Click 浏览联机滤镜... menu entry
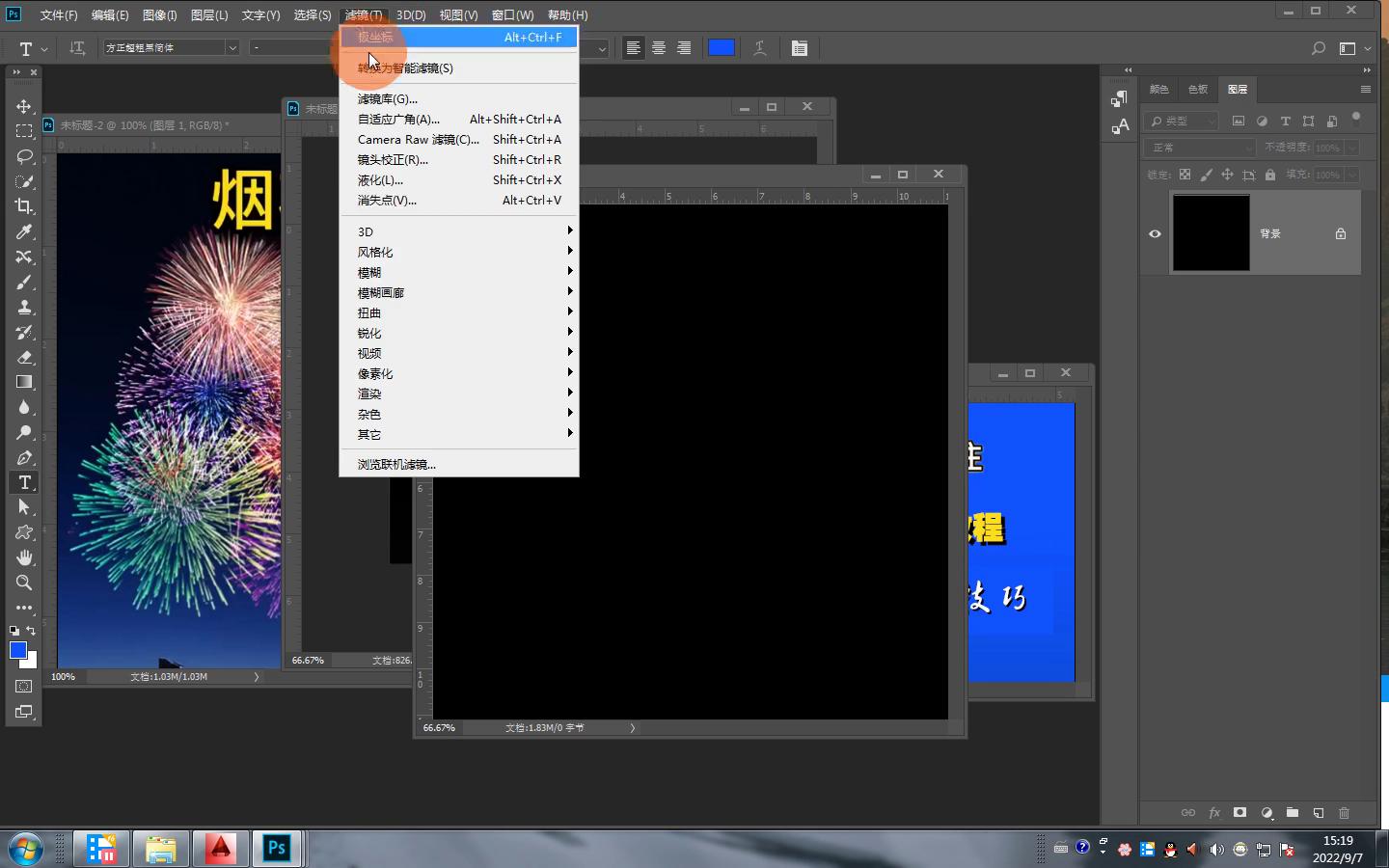Screen dimensions: 1389x868 click(396, 464)
